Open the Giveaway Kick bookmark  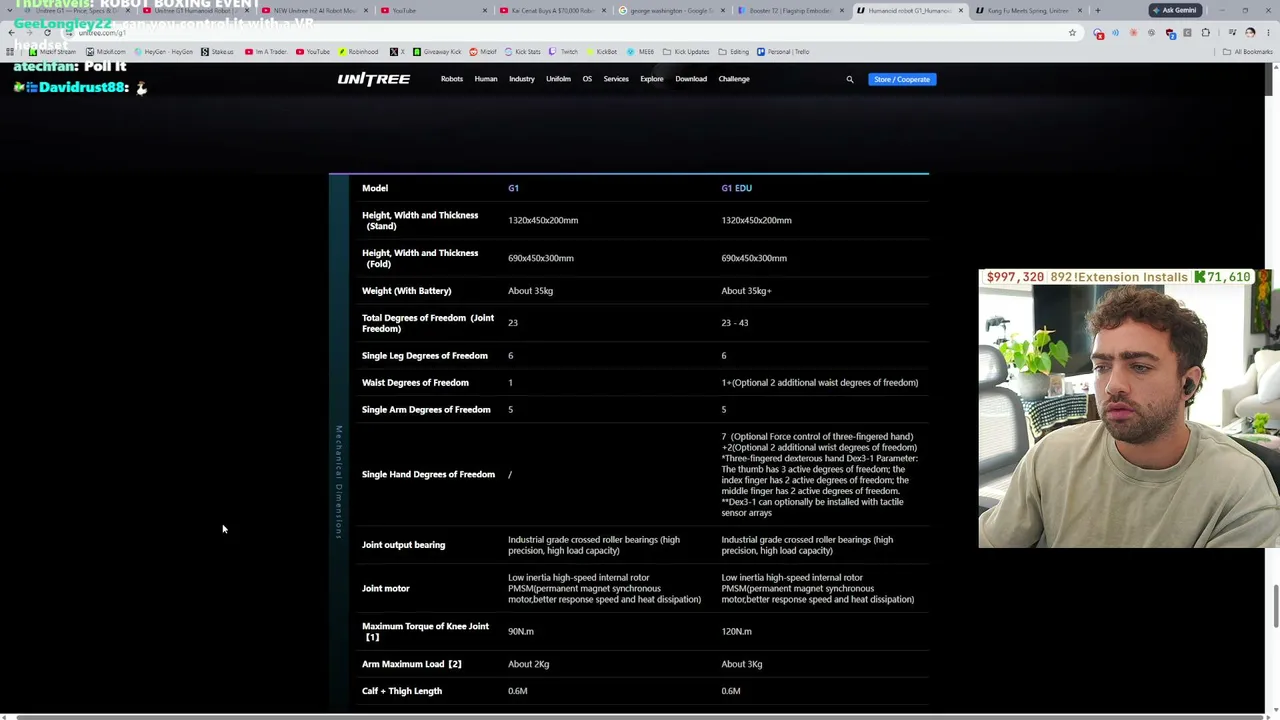pyautogui.click(x=437, y=52)
